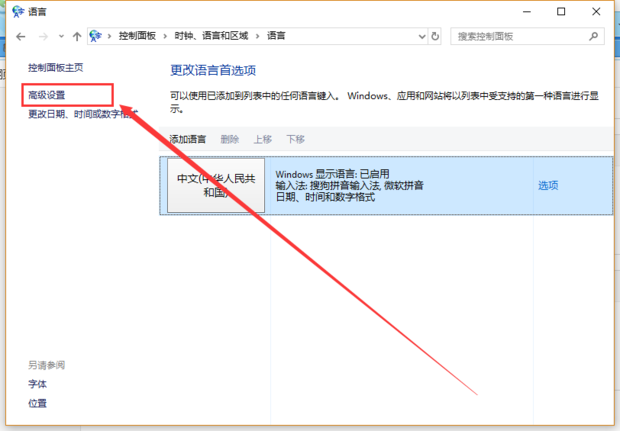This screenshot has height=431, width=620.
Task: Go up one level with up arrow
Action: coord(77,37)
